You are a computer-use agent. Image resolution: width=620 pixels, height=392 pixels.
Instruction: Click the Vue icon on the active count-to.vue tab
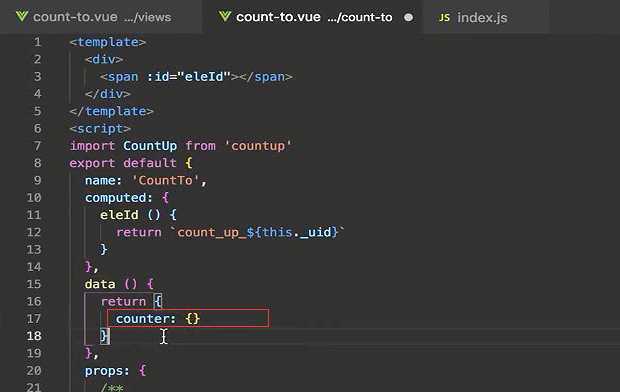[x=225, y=17]
